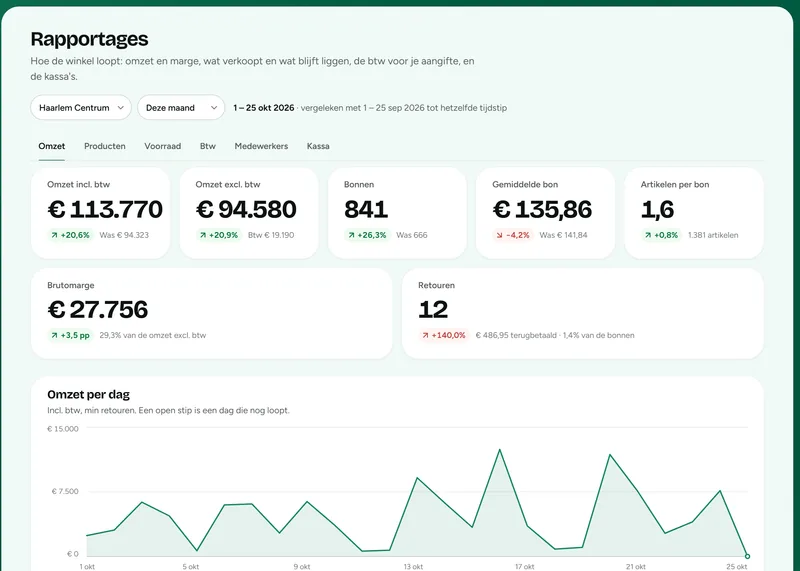Image resolution: width=800 pixels, height=571 pixels.
Task: Open the Deze maand period dropdown
Action: (181, 108)
